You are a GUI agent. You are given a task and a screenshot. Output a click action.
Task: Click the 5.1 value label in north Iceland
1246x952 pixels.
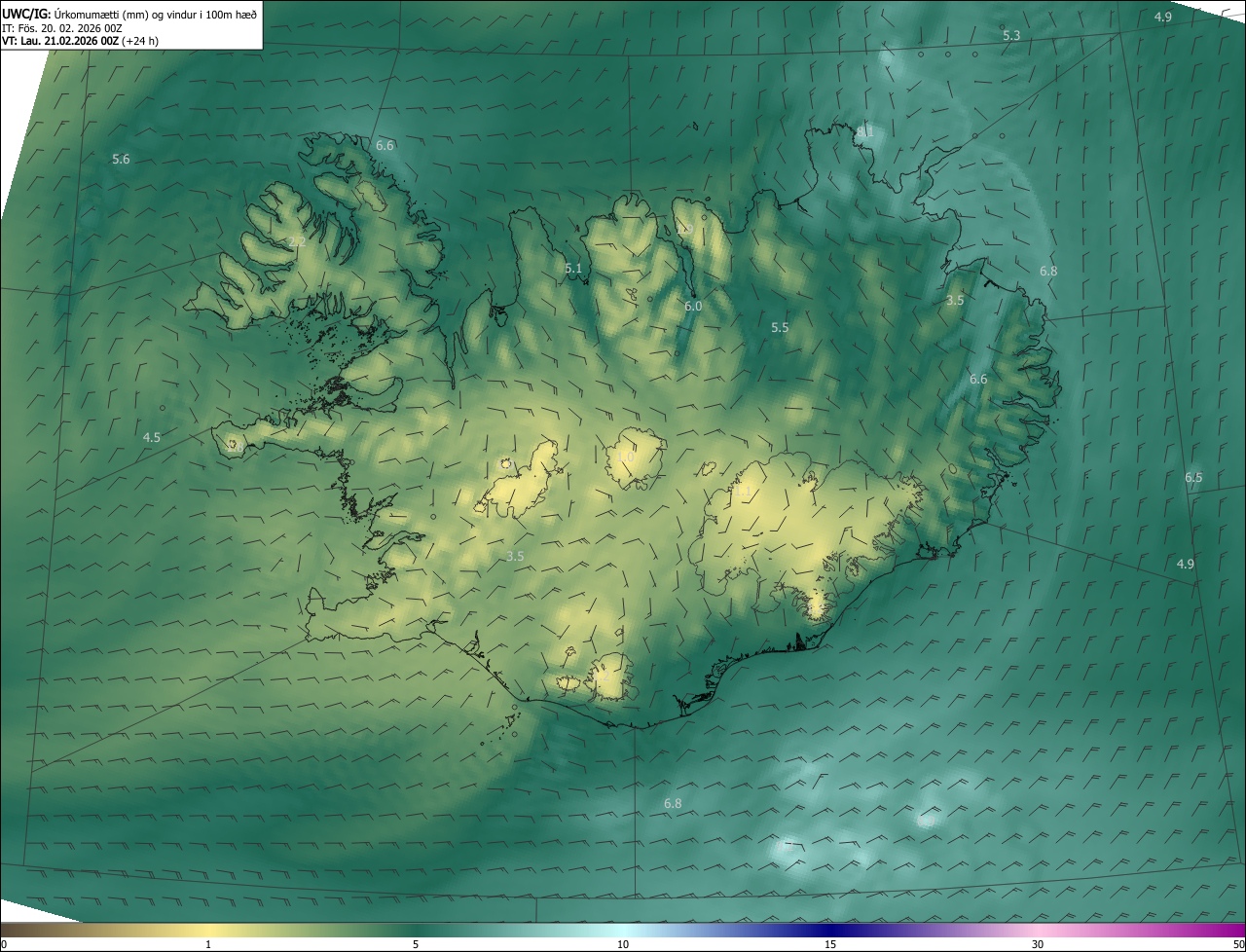(x=573, y=269)
